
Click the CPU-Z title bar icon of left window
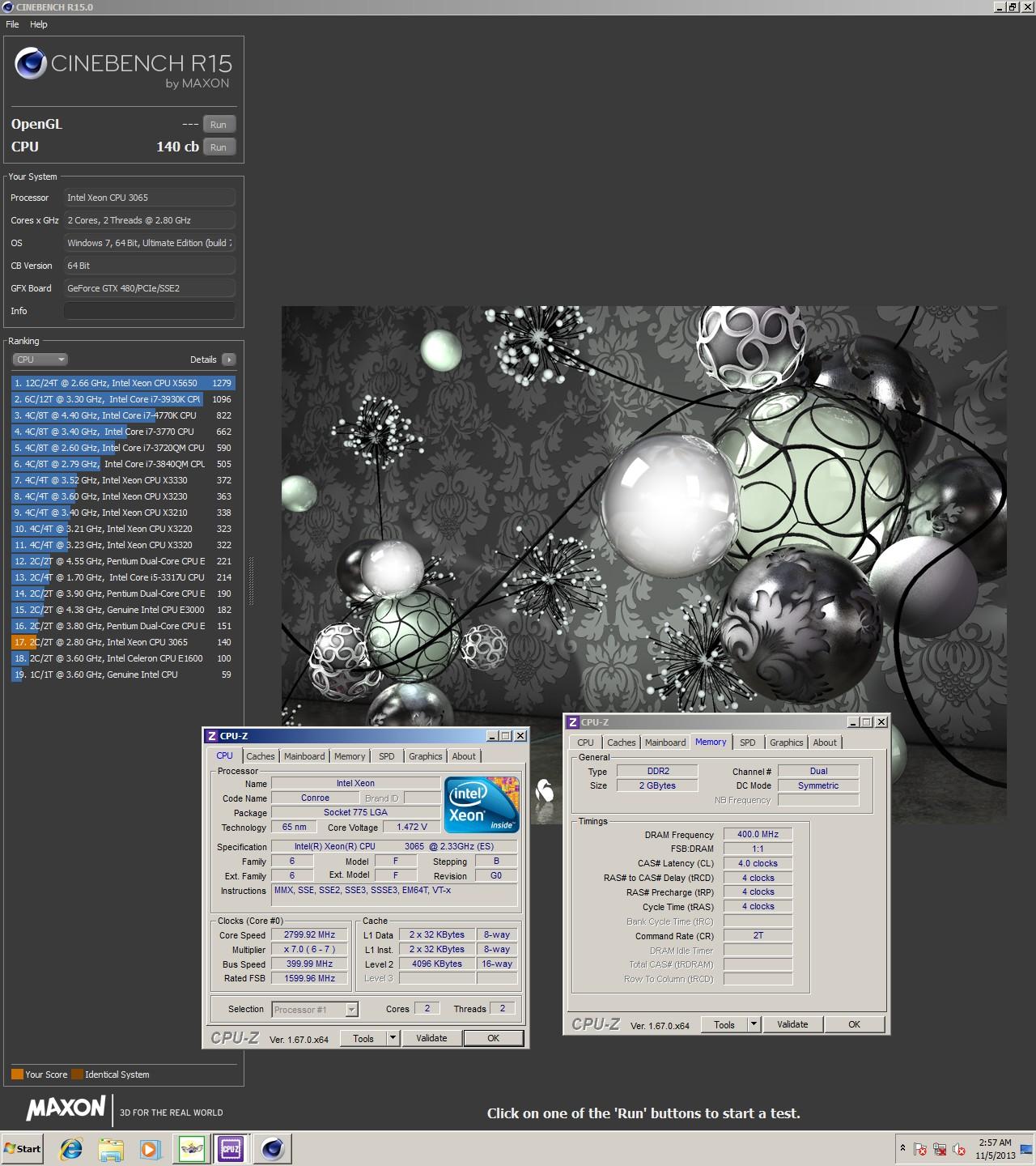pos(212,736)
